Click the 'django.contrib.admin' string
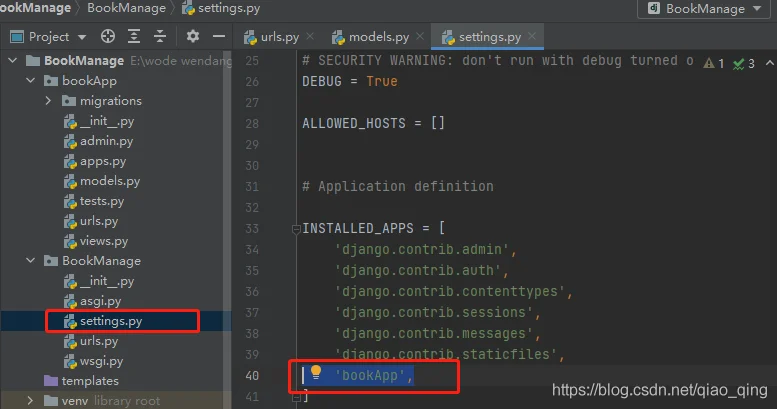The height and width of the screenshot is (409, 777). click(422, 249)
